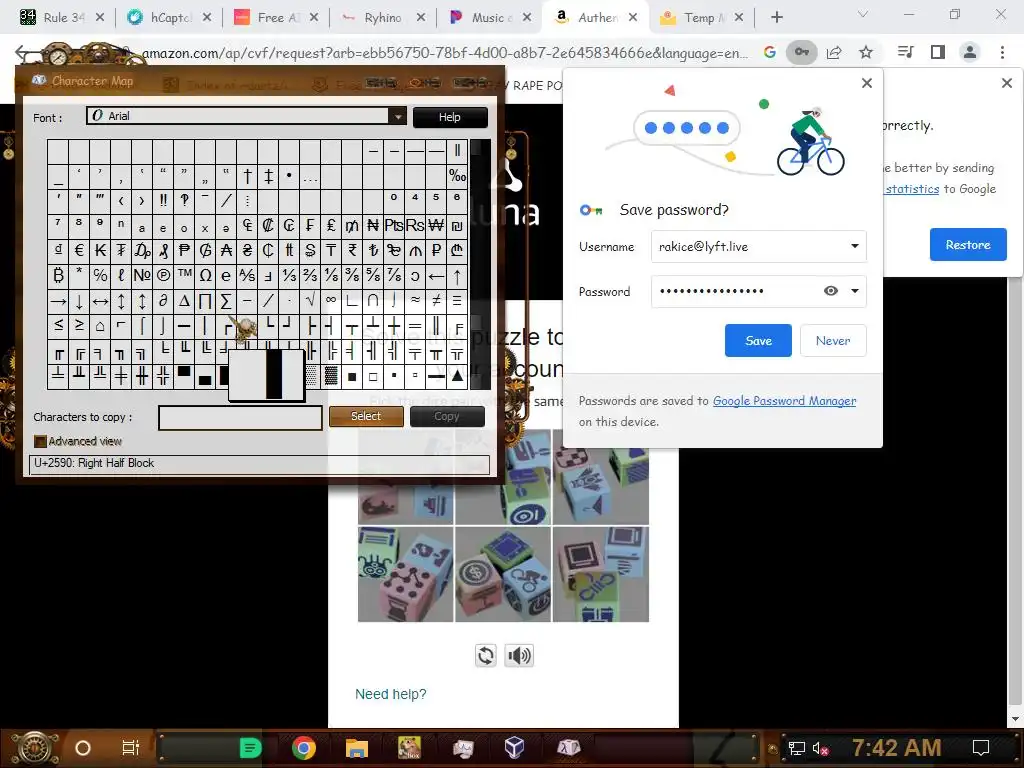The height and width of the screenshot is (768, 1024).
Task: Refresh the captcha puzzle
Action: tap(486, 655)
